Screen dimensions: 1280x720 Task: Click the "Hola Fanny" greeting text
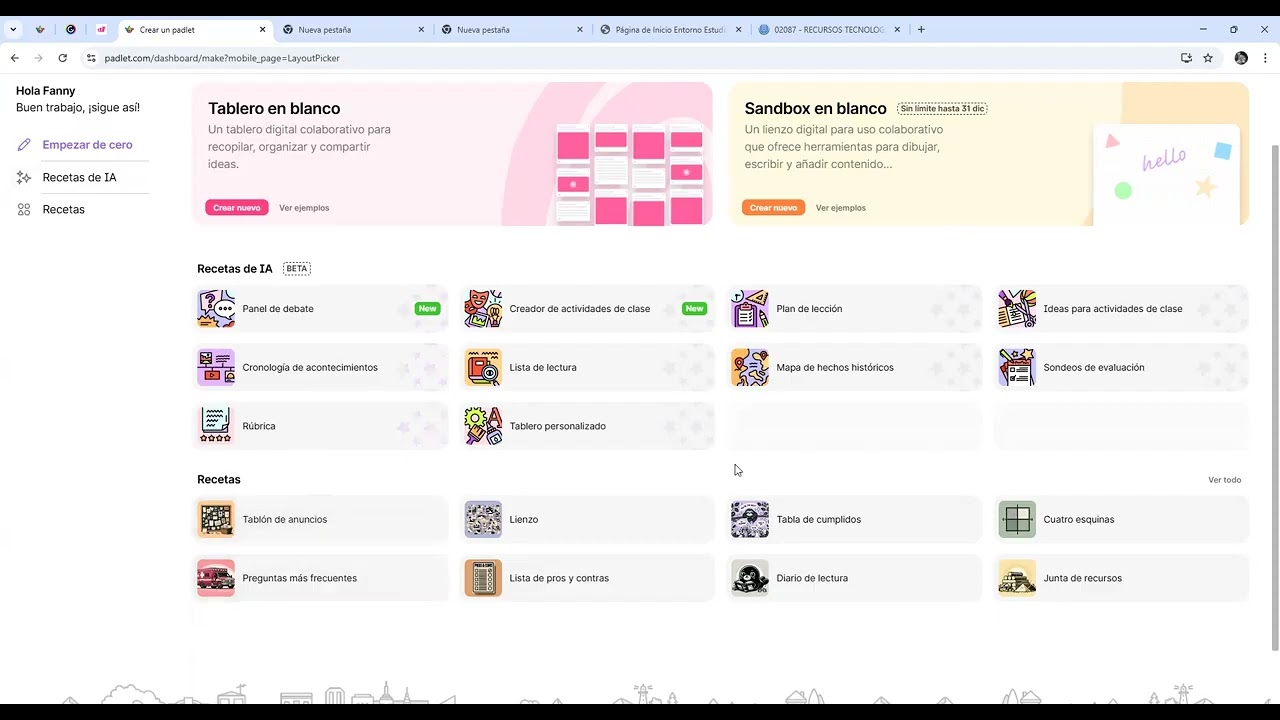coord(45,91)
